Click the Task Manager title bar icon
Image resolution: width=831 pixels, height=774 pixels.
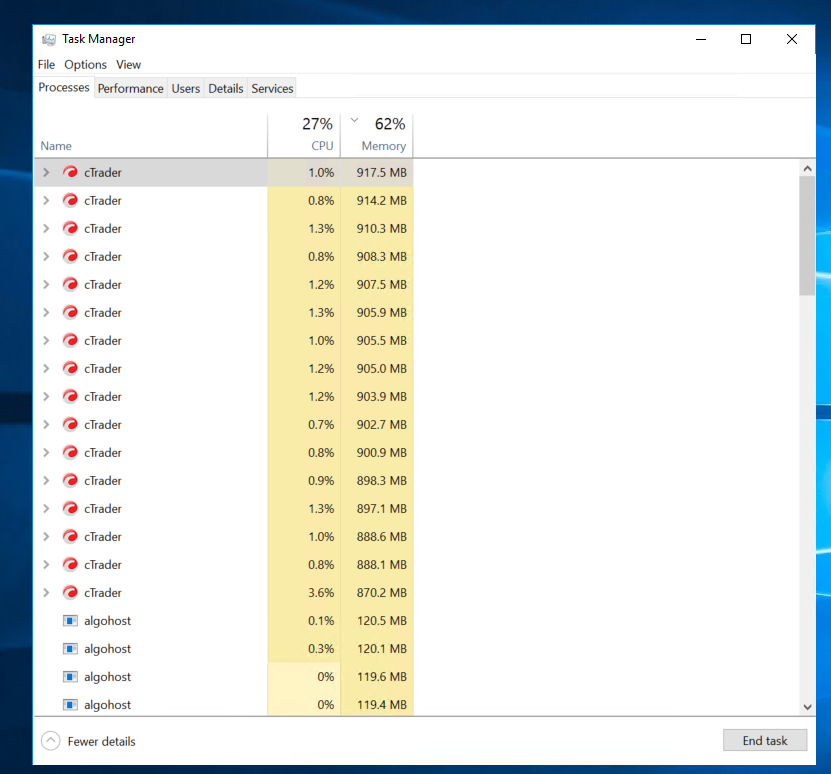coord(49,39)
